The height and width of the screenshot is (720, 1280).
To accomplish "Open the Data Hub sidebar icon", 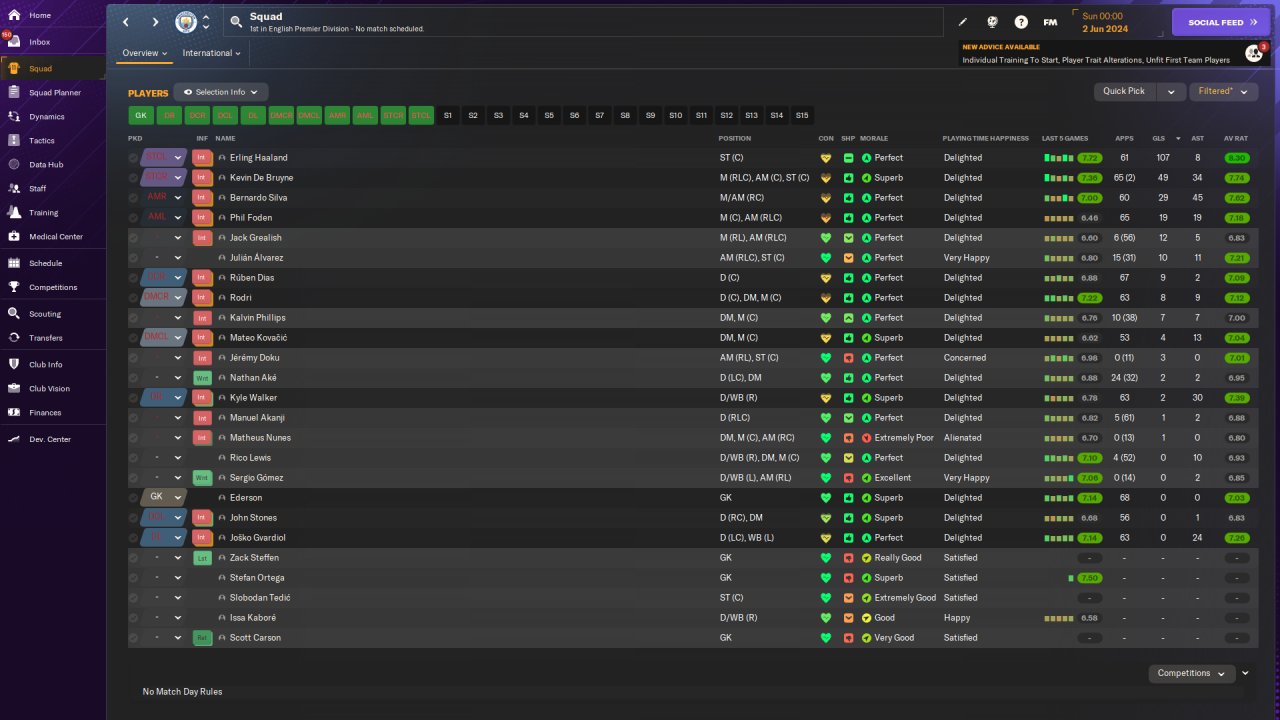I will 14,165.
